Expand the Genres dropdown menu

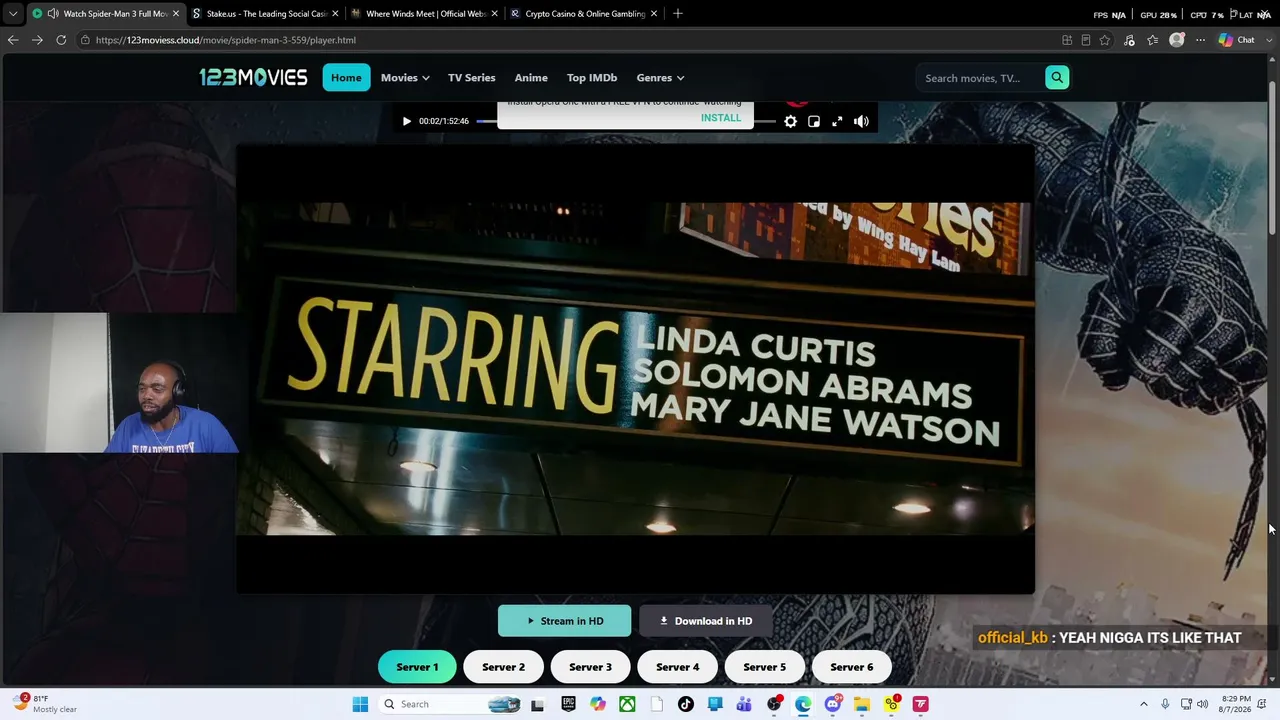[660, 77]
